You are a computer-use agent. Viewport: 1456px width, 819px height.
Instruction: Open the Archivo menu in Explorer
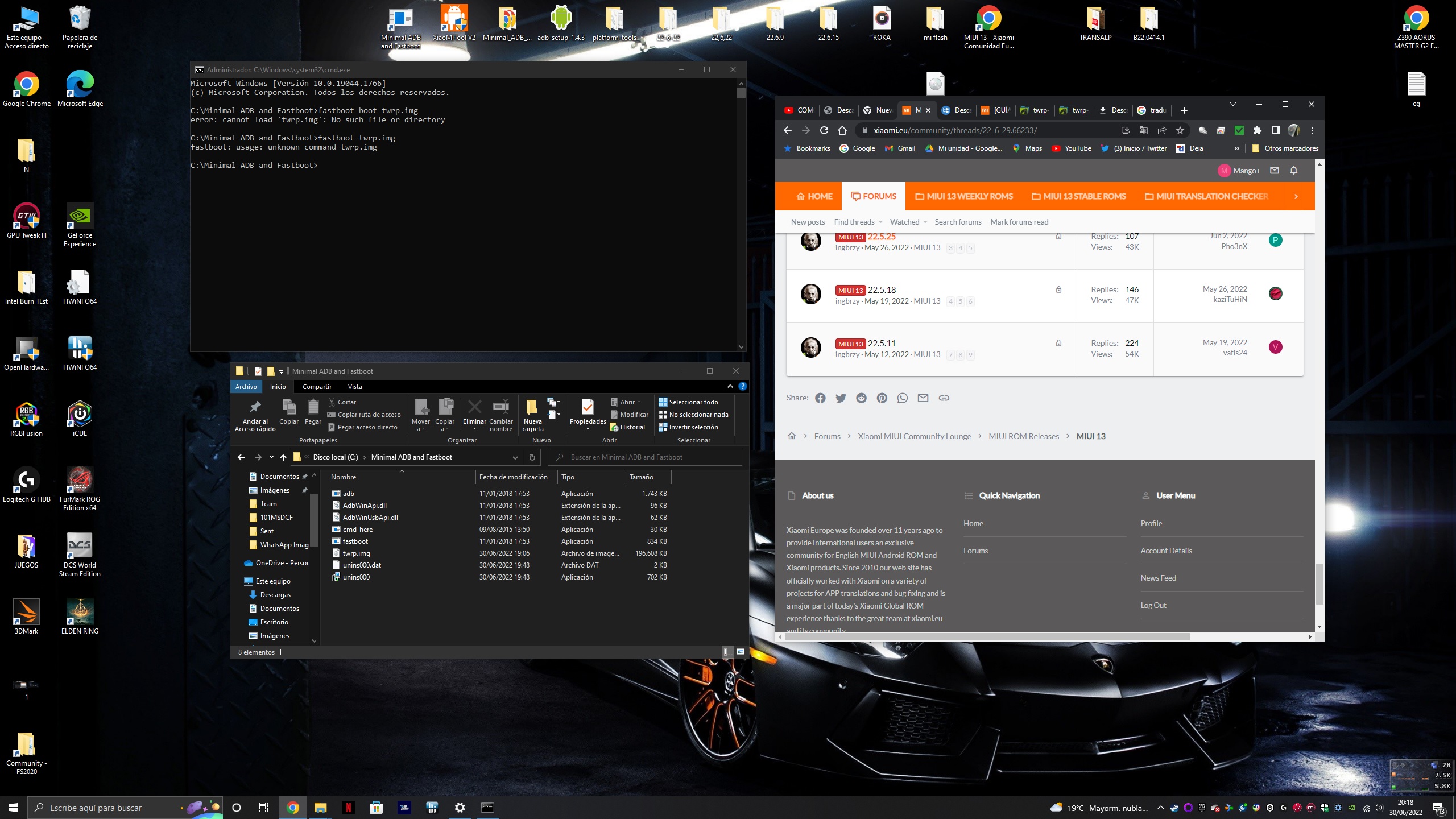246,386
